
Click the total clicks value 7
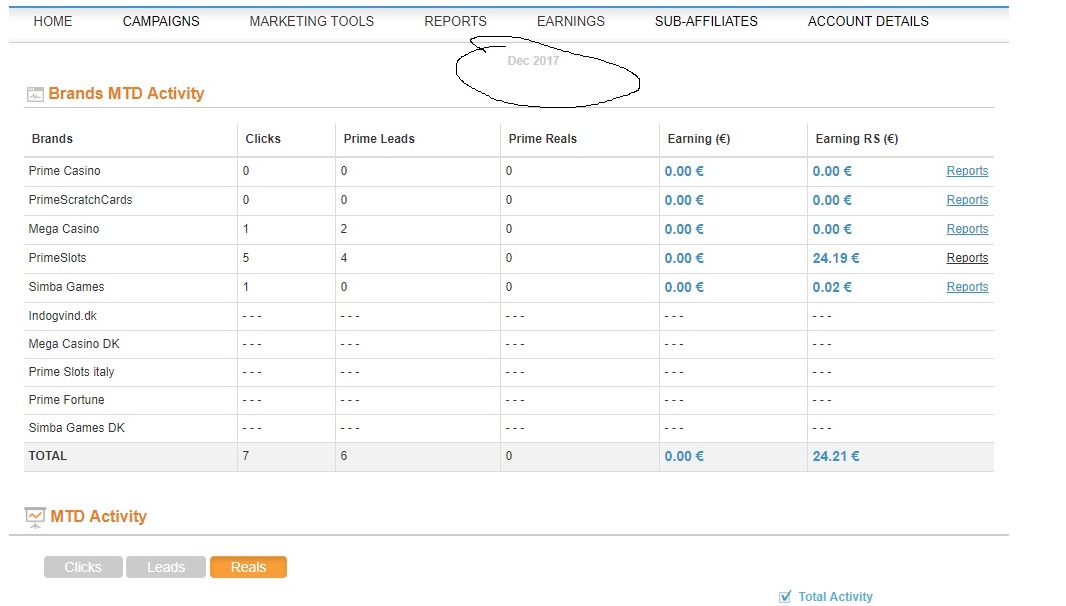coord(246,456)
